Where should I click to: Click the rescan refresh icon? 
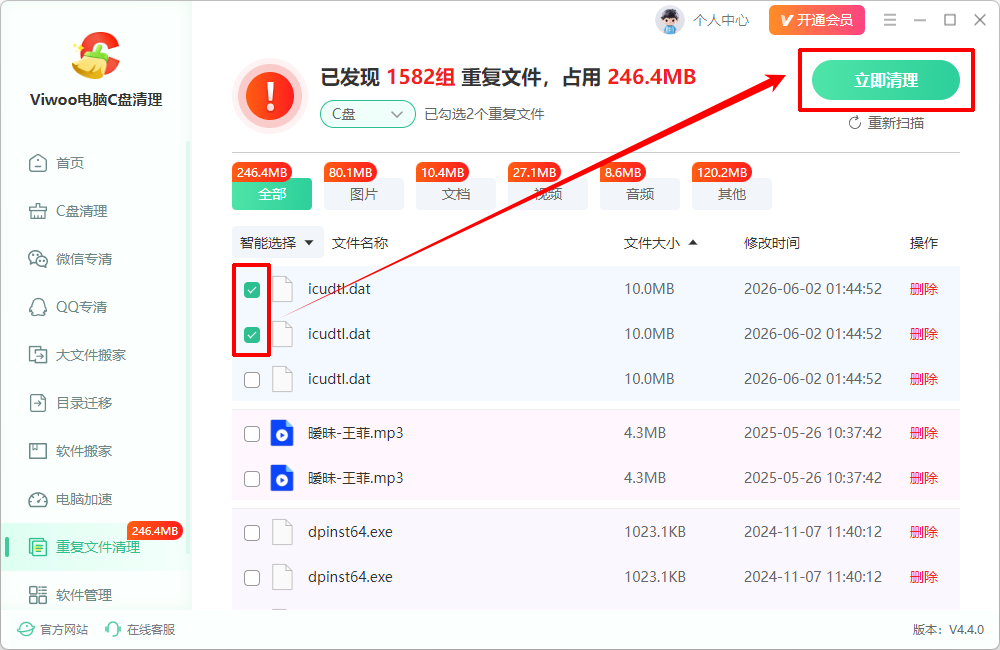click(x=855, y=123)
